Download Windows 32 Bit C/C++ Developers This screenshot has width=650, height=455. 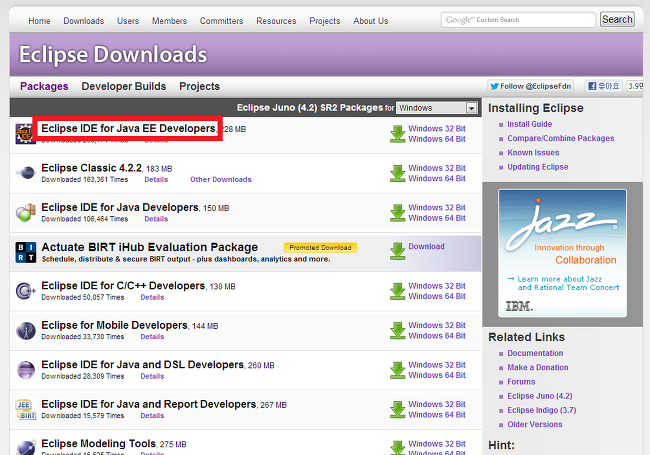click(437, 286)
